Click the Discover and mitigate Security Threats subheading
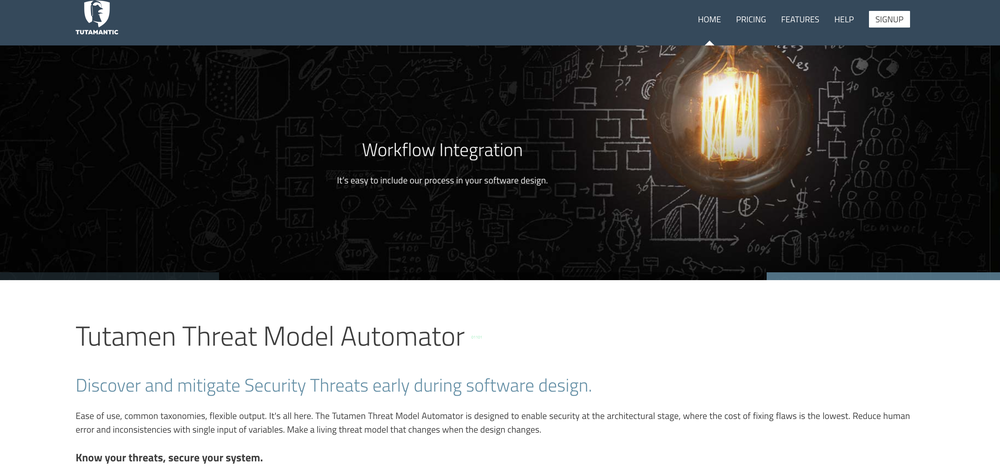 point(334,386)
